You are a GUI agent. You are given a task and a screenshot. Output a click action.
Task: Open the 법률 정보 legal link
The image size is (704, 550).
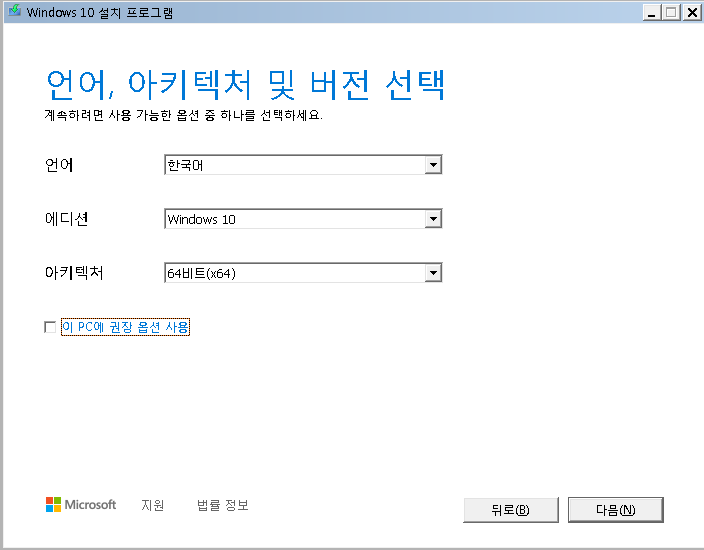(223, 506)
